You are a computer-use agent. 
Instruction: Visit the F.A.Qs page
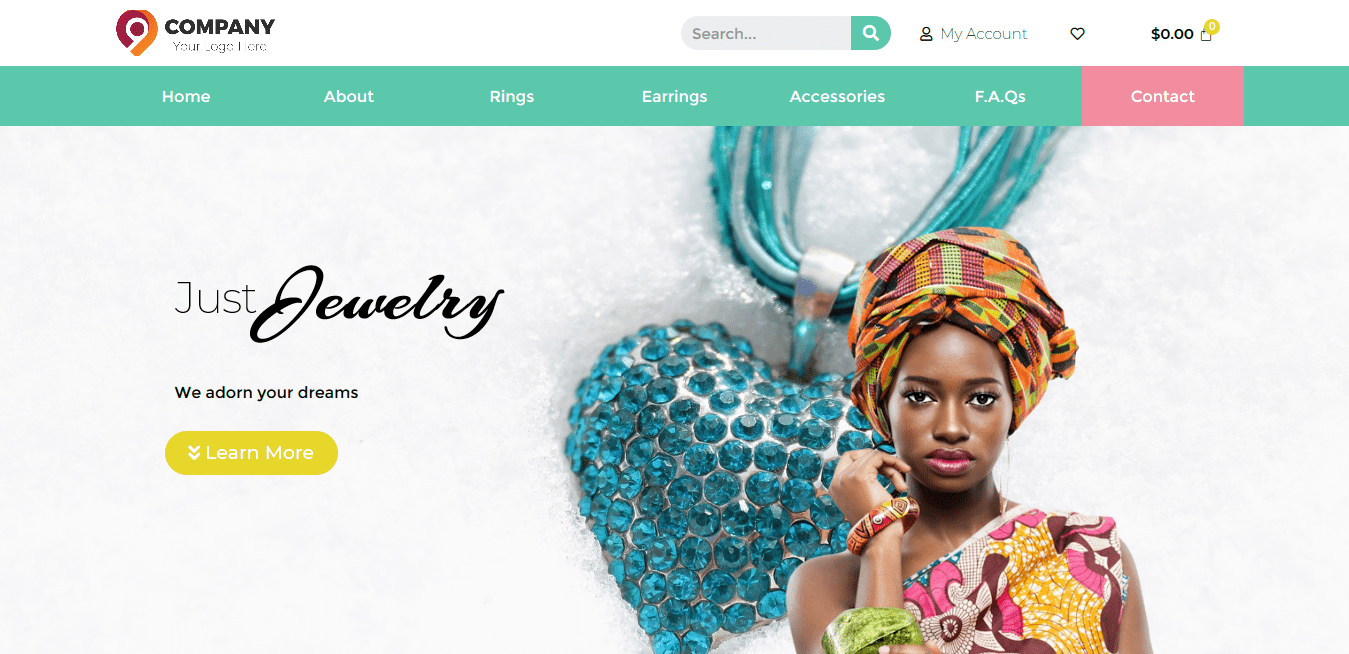tap(1000, 96)
